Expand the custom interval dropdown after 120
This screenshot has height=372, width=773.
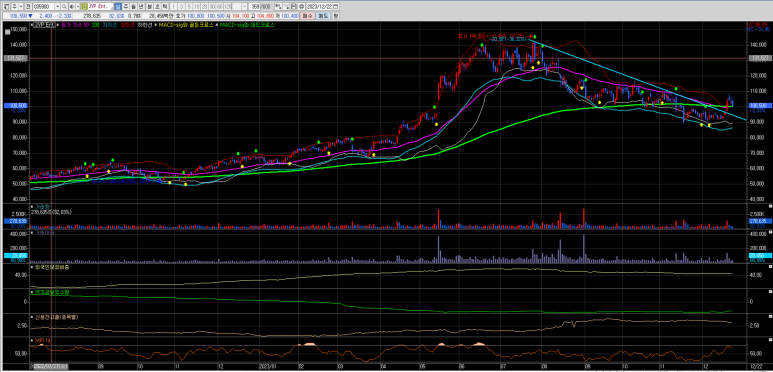coord(244,6)
